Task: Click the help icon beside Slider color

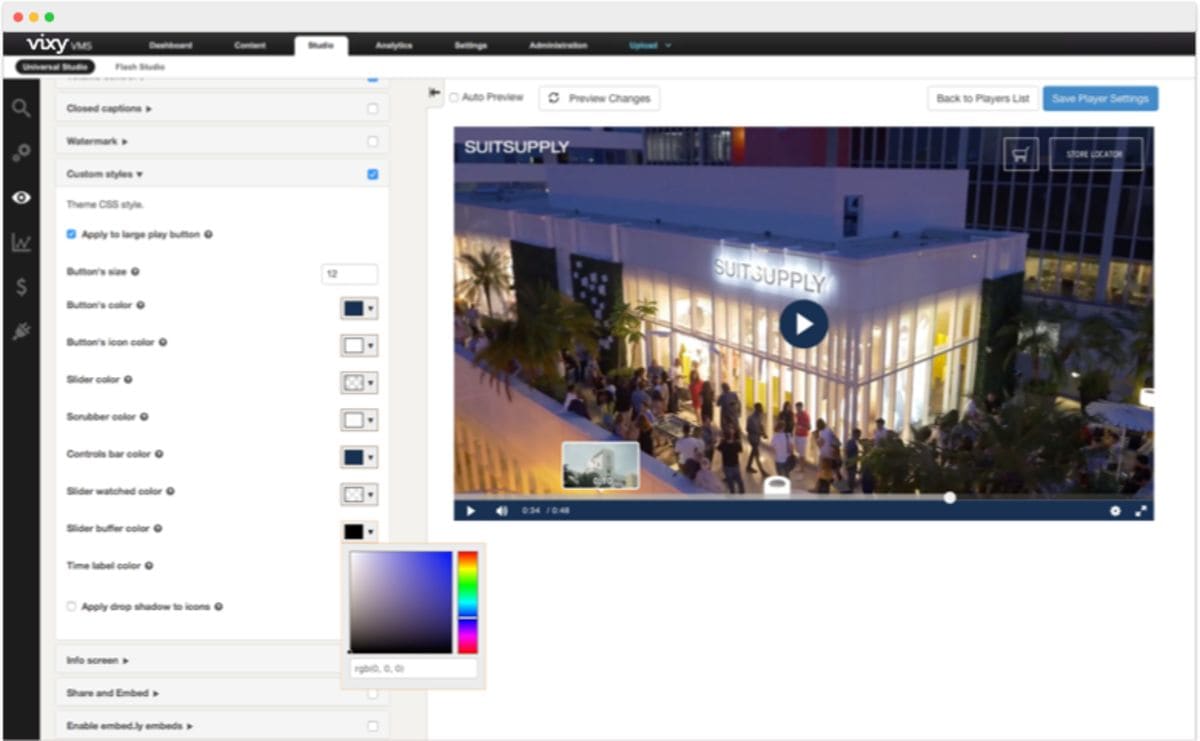Action: tap(128, 379)
